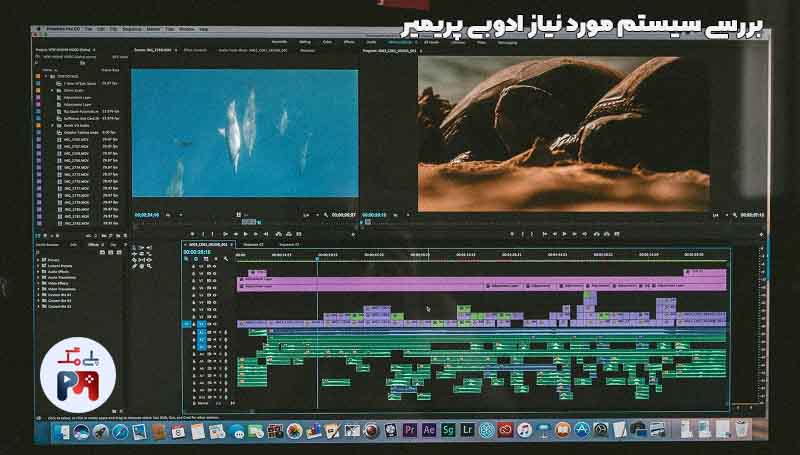Toggle sync lock on the highlighted V1 track
Viewport: 800px width, 455px height.
pyautogui.click(x=209, y=324)
